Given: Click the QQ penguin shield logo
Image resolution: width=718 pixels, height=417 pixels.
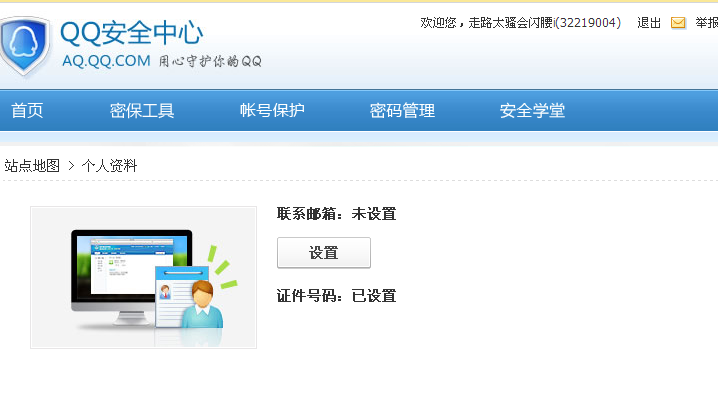Looking at the screenshot, I should coord(24,46).
